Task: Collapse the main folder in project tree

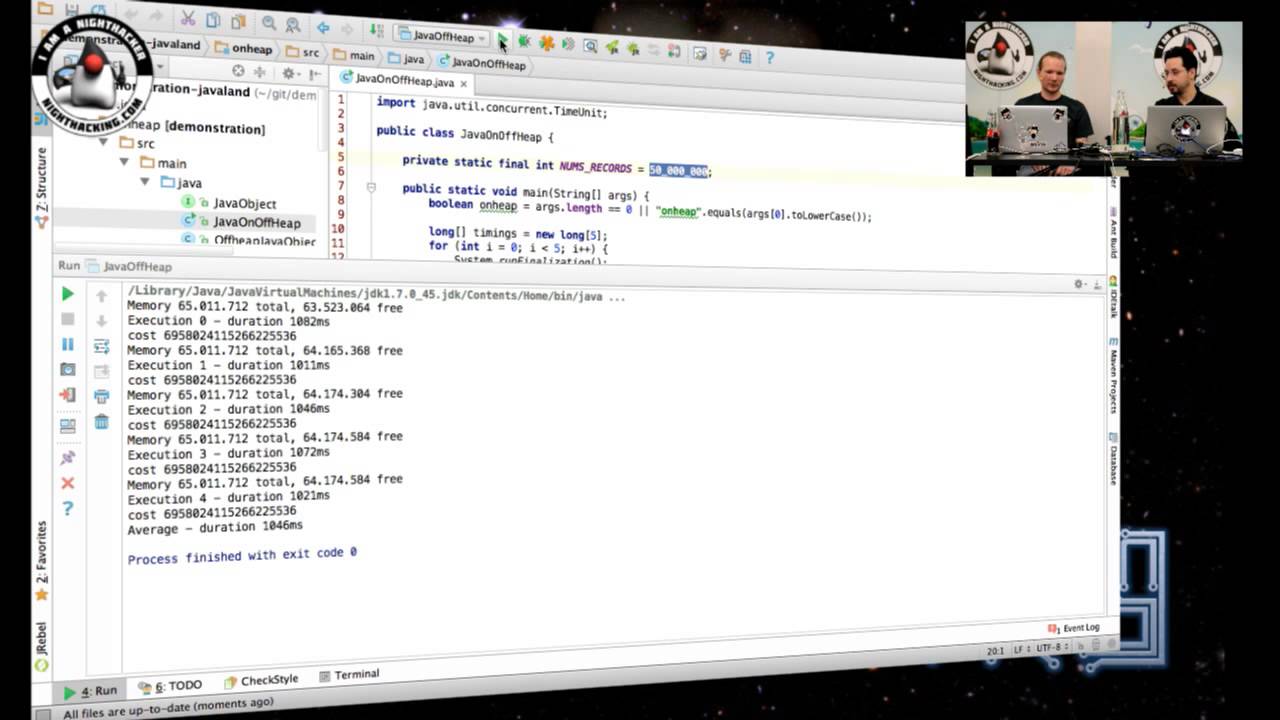Action: [x=124, y=162]
